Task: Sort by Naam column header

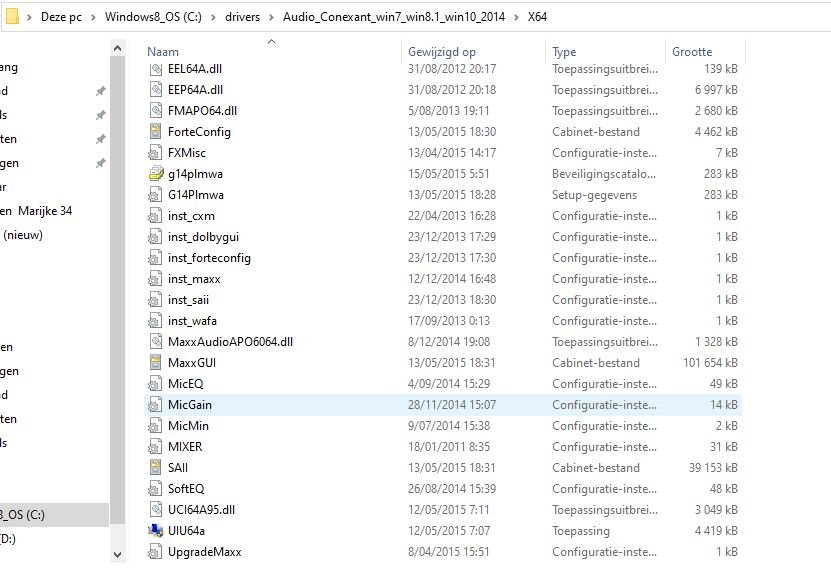Action: point(163,52)
